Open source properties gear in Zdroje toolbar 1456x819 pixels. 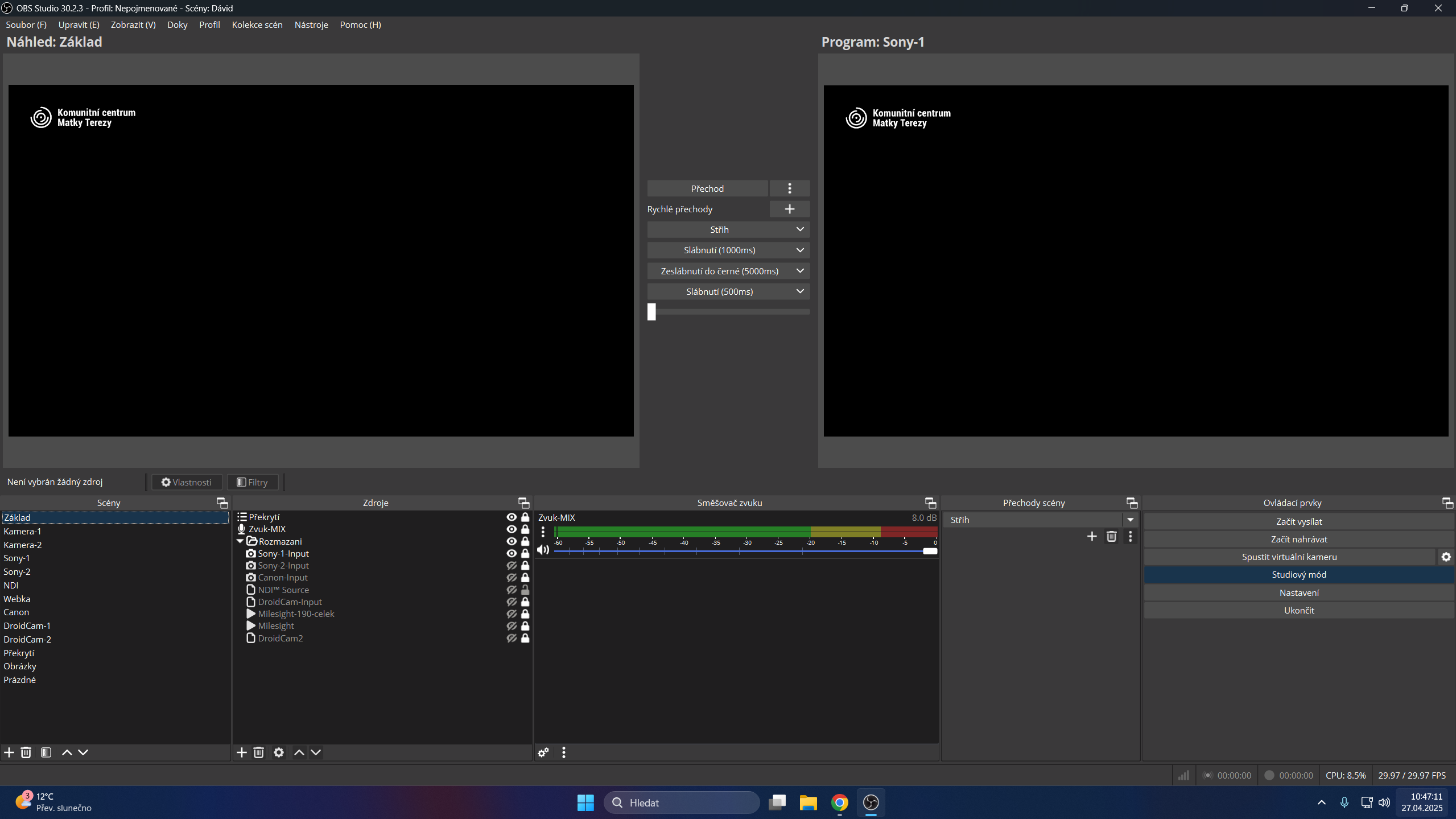pyautogui.click(x=278, y=752)
